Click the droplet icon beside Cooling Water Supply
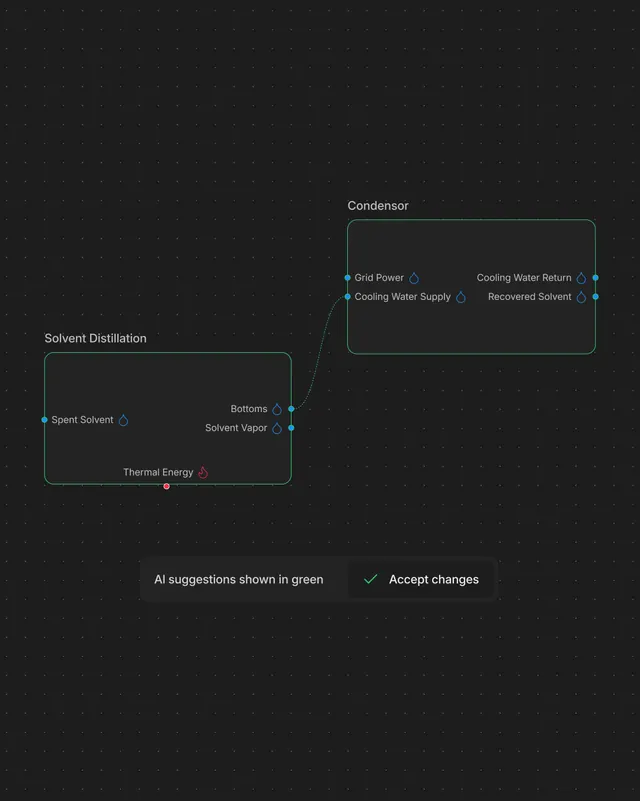 pos(461,297)
